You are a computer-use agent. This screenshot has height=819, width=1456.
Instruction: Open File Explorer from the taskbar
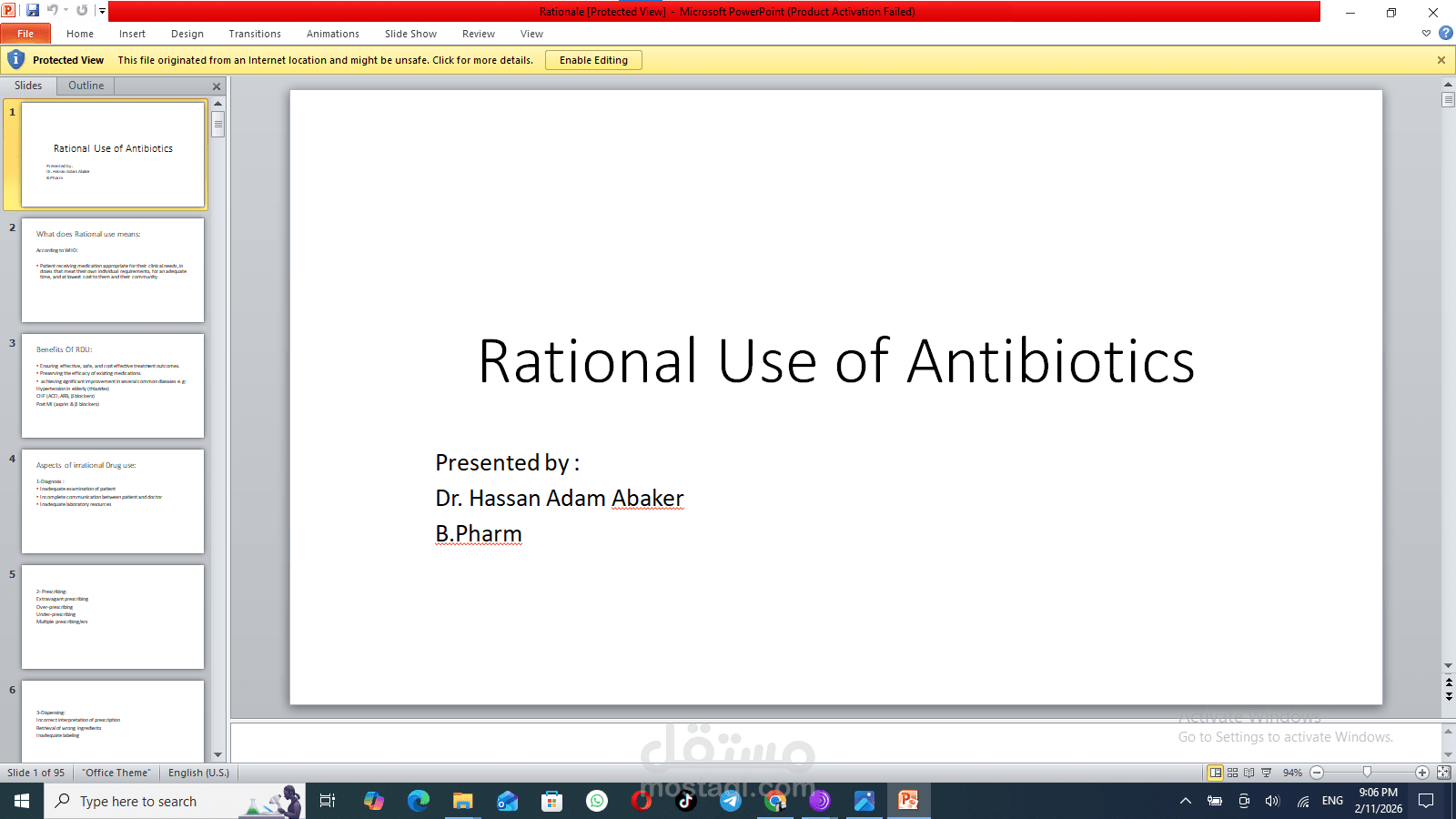463,801
